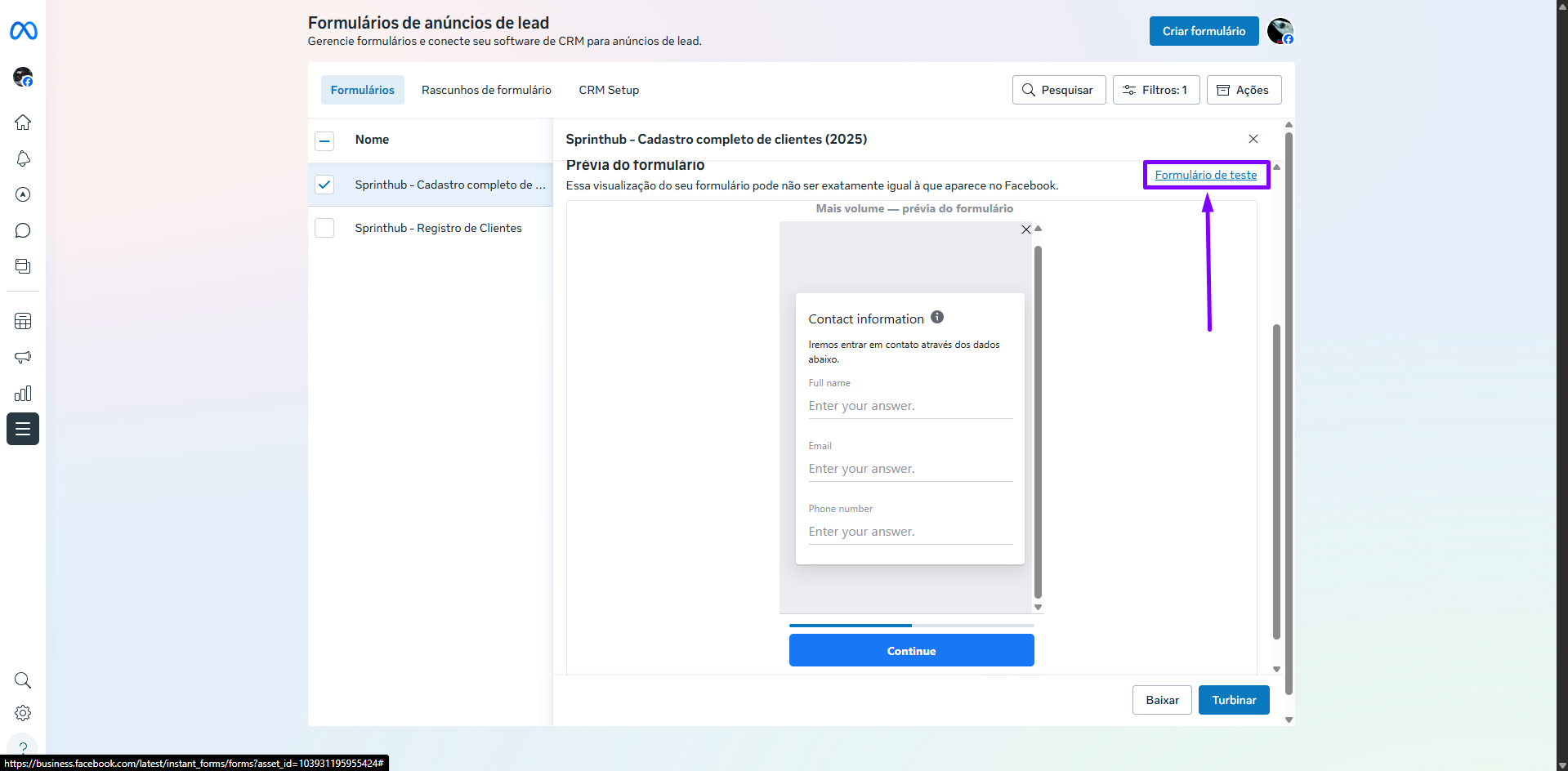
Task: Open the all tools hamburger menu
Action: point(23,429)
